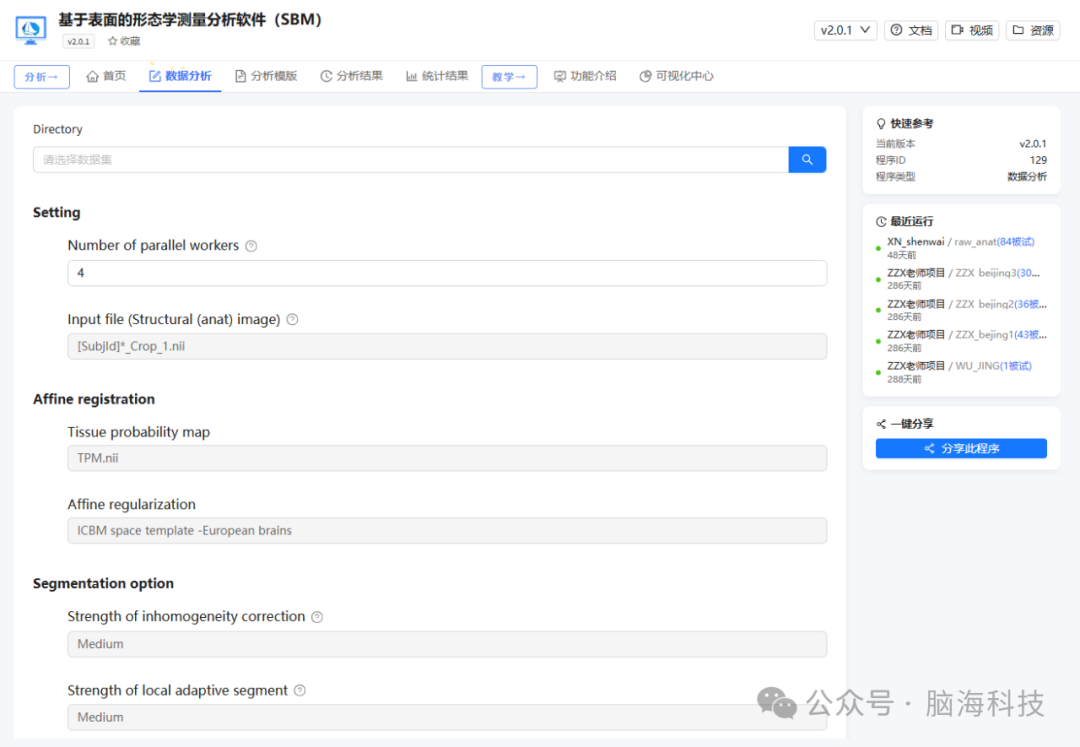The height and width of the screenshot is (747, 1080).
Task: Click the 分析模版 document icon
Action: tap(240, 76)
